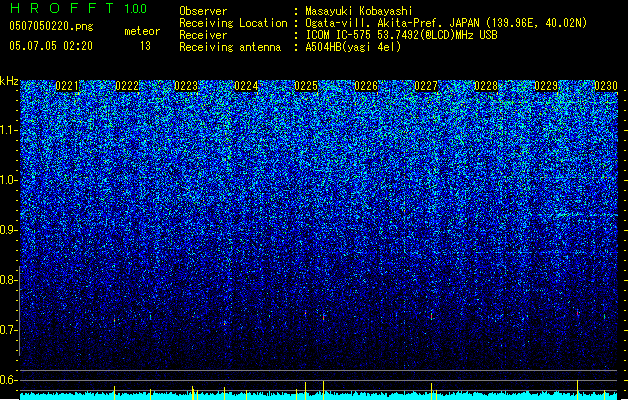Select the antenna value A504HB(yagi 4el)

tap(353, 47)
